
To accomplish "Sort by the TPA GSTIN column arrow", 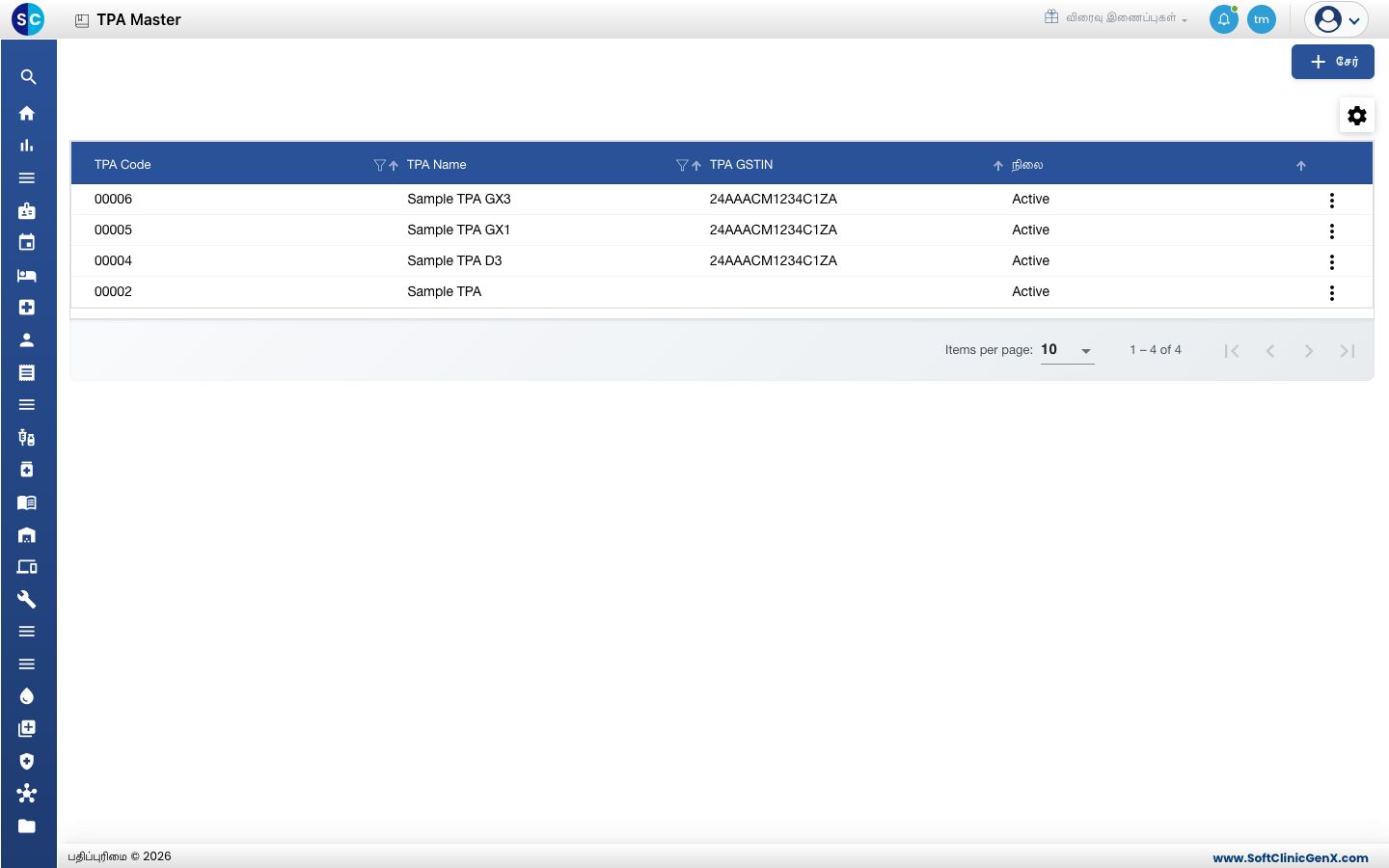I will pyautogui.click(x=998, y=165).
